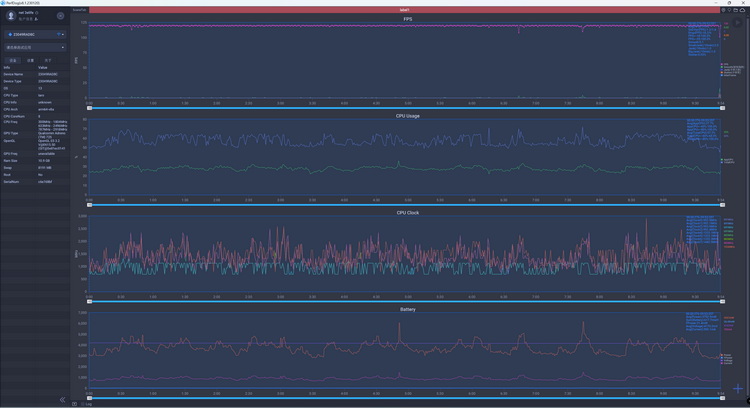The image size is (750, 408).
Task: Toggle the FPS legend entry in FPS chart
Action: point(725,64)
